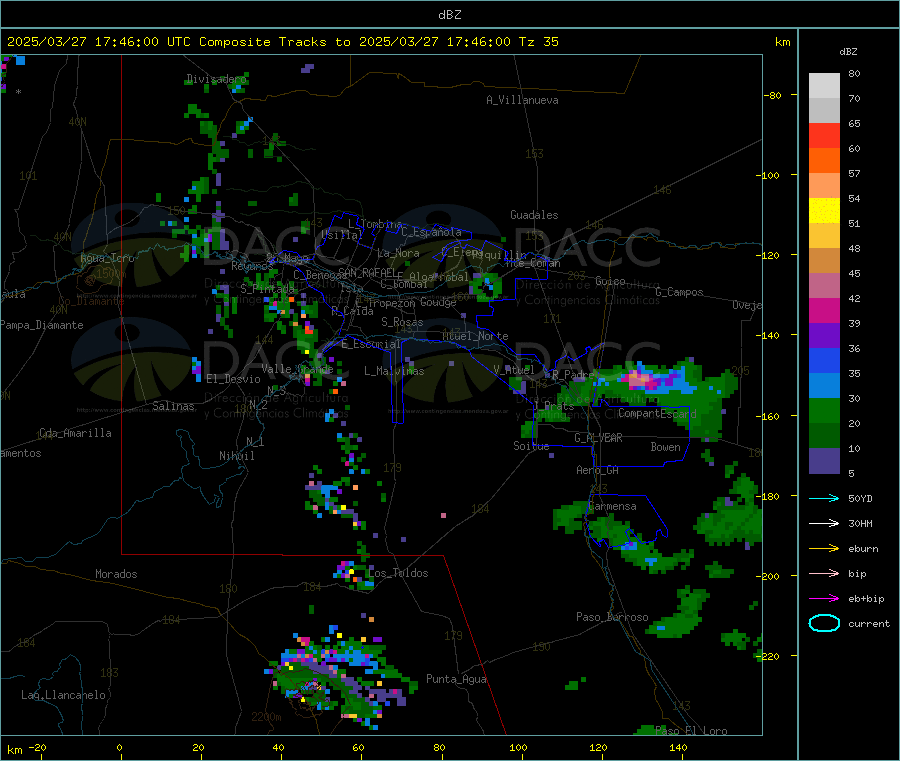Click the '140' km tick on bottom axis

[x=678, y=747]
